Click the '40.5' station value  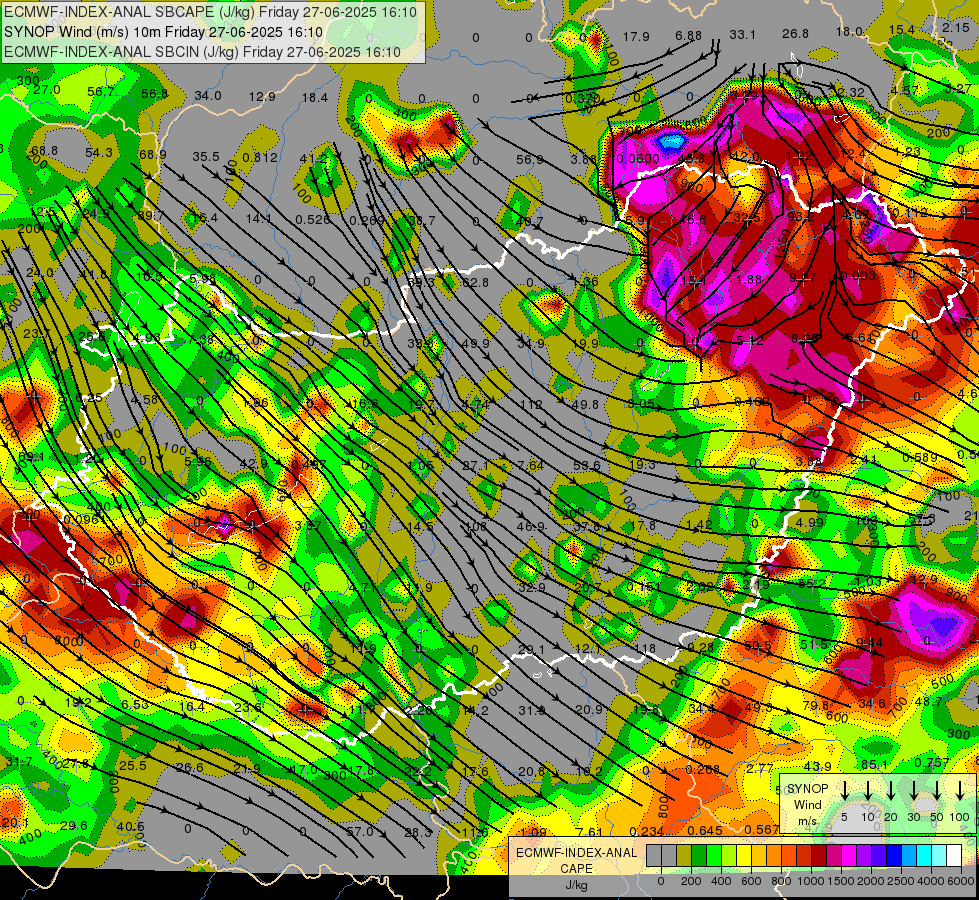(130, 826)
